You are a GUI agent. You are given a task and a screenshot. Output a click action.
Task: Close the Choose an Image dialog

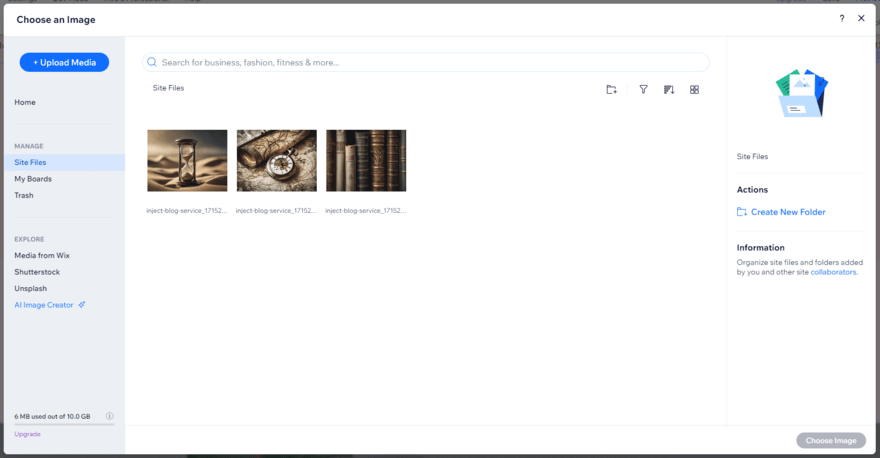point(861,19)
